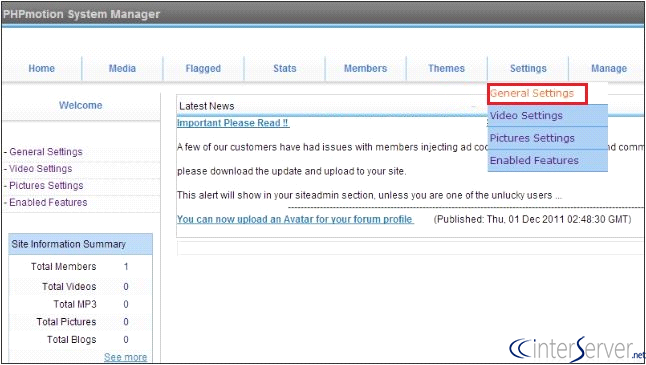Click the Total Members row label

click(x=63, y=267)
